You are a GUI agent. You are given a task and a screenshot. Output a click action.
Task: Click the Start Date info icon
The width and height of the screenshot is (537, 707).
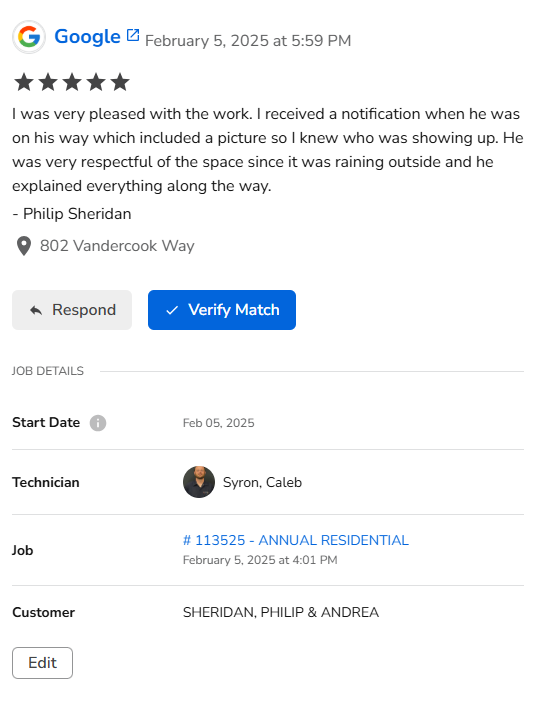98,423
